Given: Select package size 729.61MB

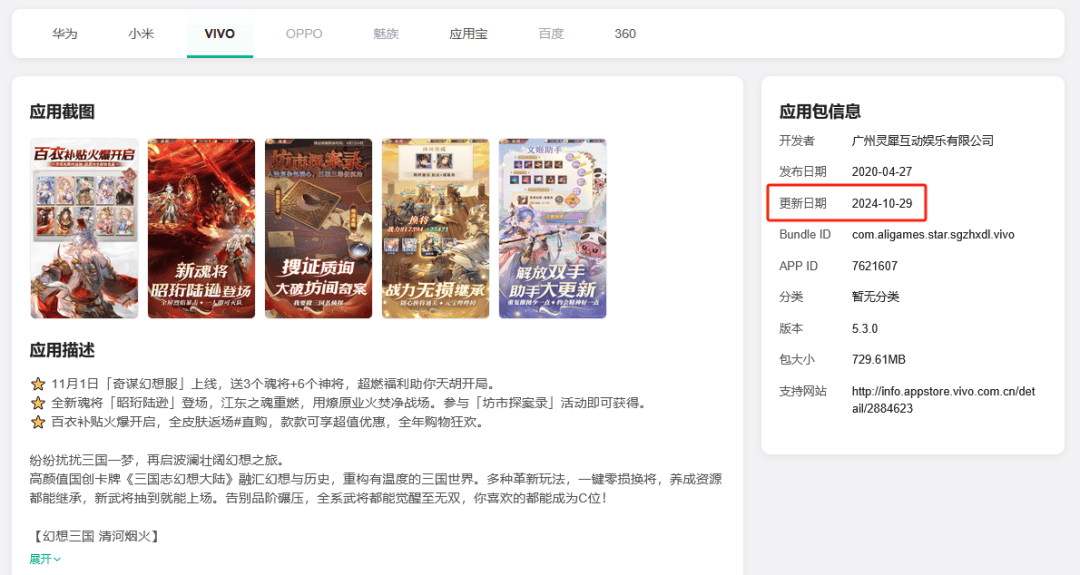Looking at the screenshot, I should 878,359.
